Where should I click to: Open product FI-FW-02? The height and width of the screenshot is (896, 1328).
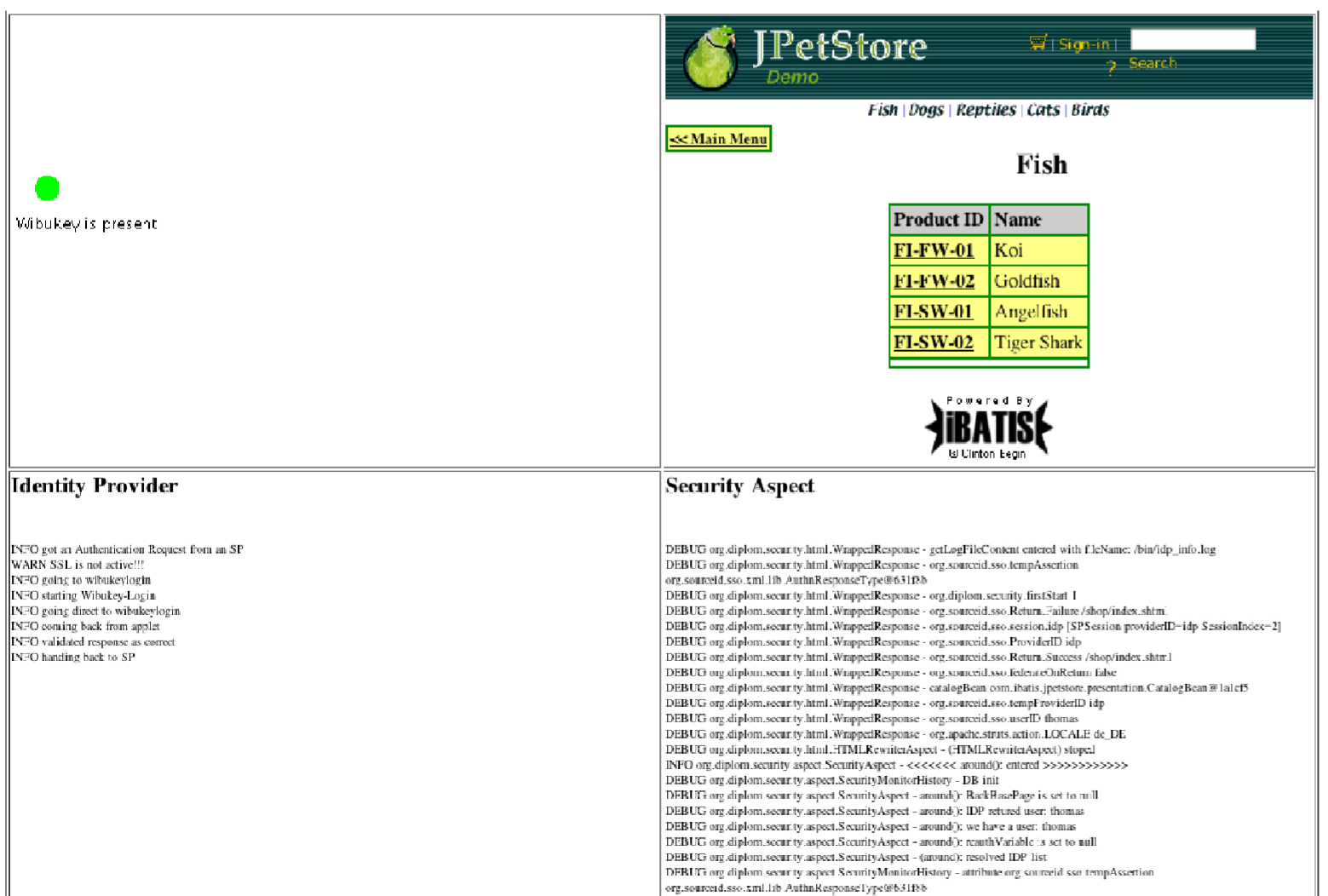pyautogui.click(x=934, y=281)
